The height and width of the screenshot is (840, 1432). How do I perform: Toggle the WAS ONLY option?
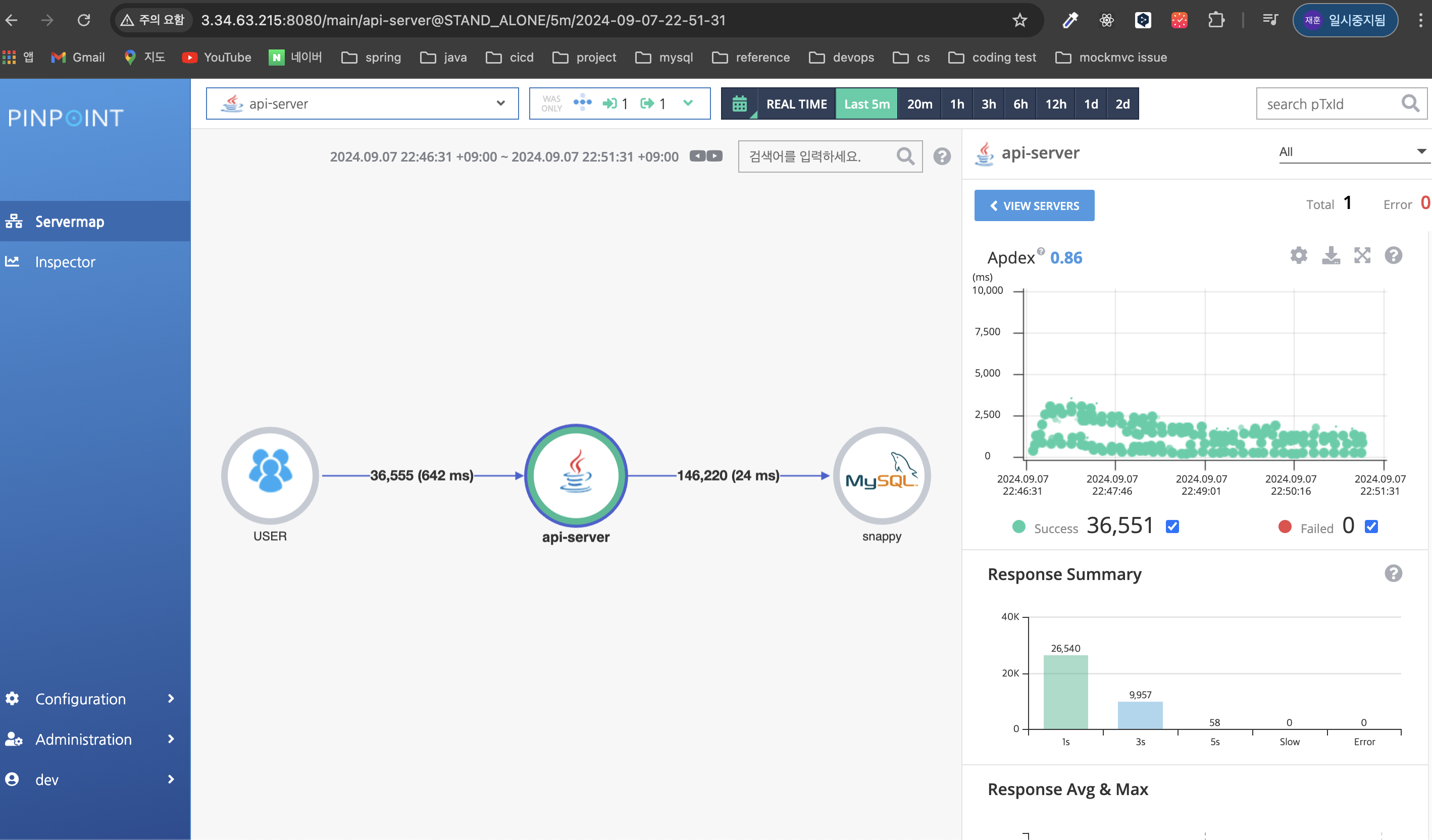[551, 103]
